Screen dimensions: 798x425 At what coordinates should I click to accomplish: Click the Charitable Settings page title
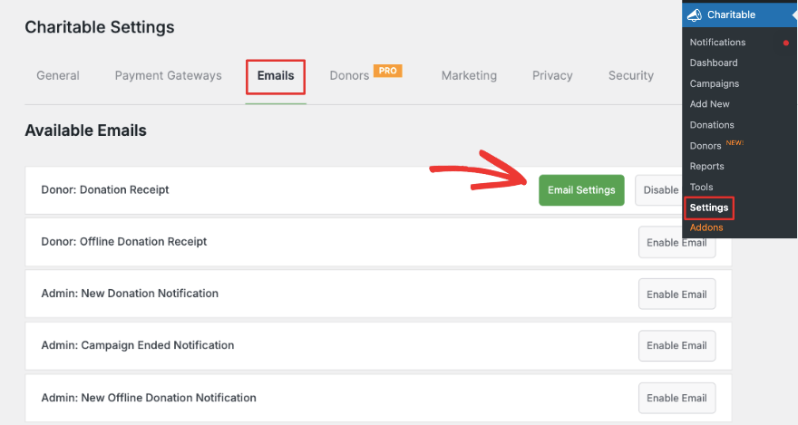(99, 27)
